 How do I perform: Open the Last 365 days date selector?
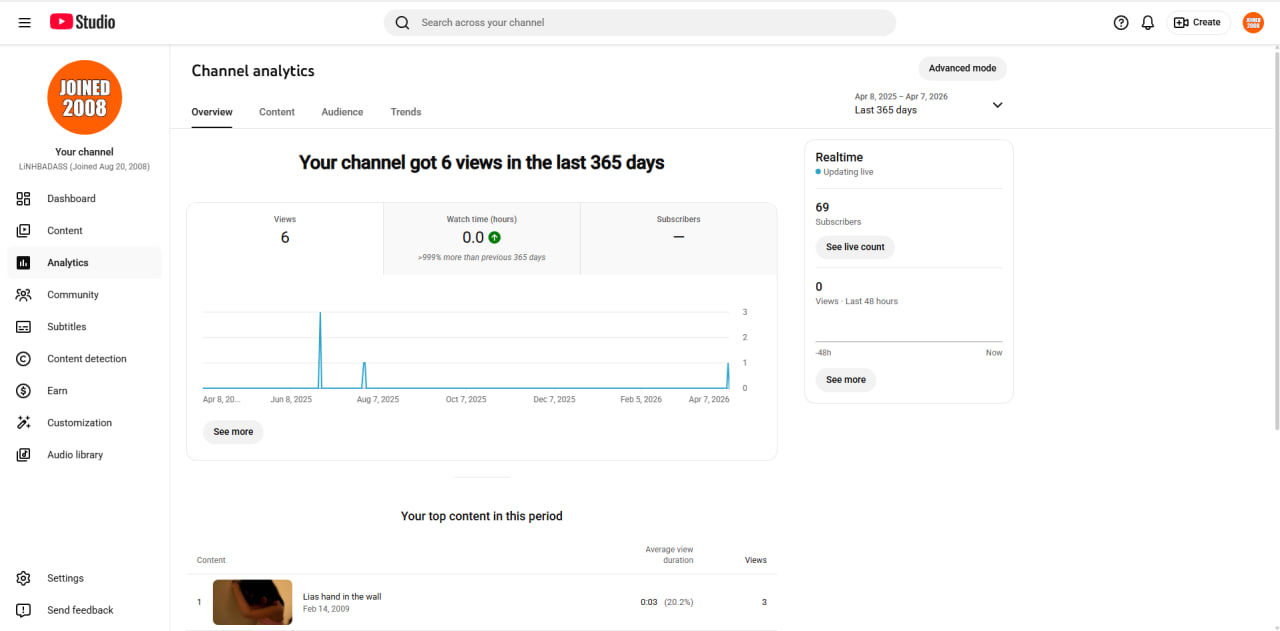(x=929, y=104)
